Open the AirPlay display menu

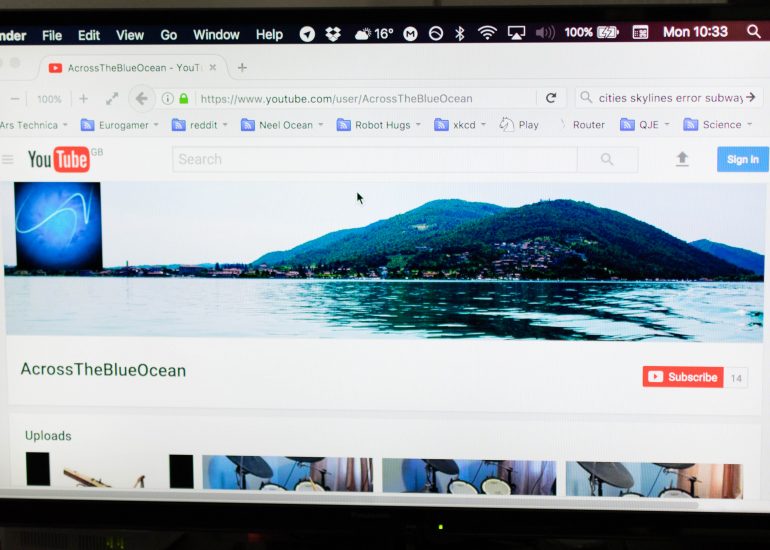click(516, 33)
